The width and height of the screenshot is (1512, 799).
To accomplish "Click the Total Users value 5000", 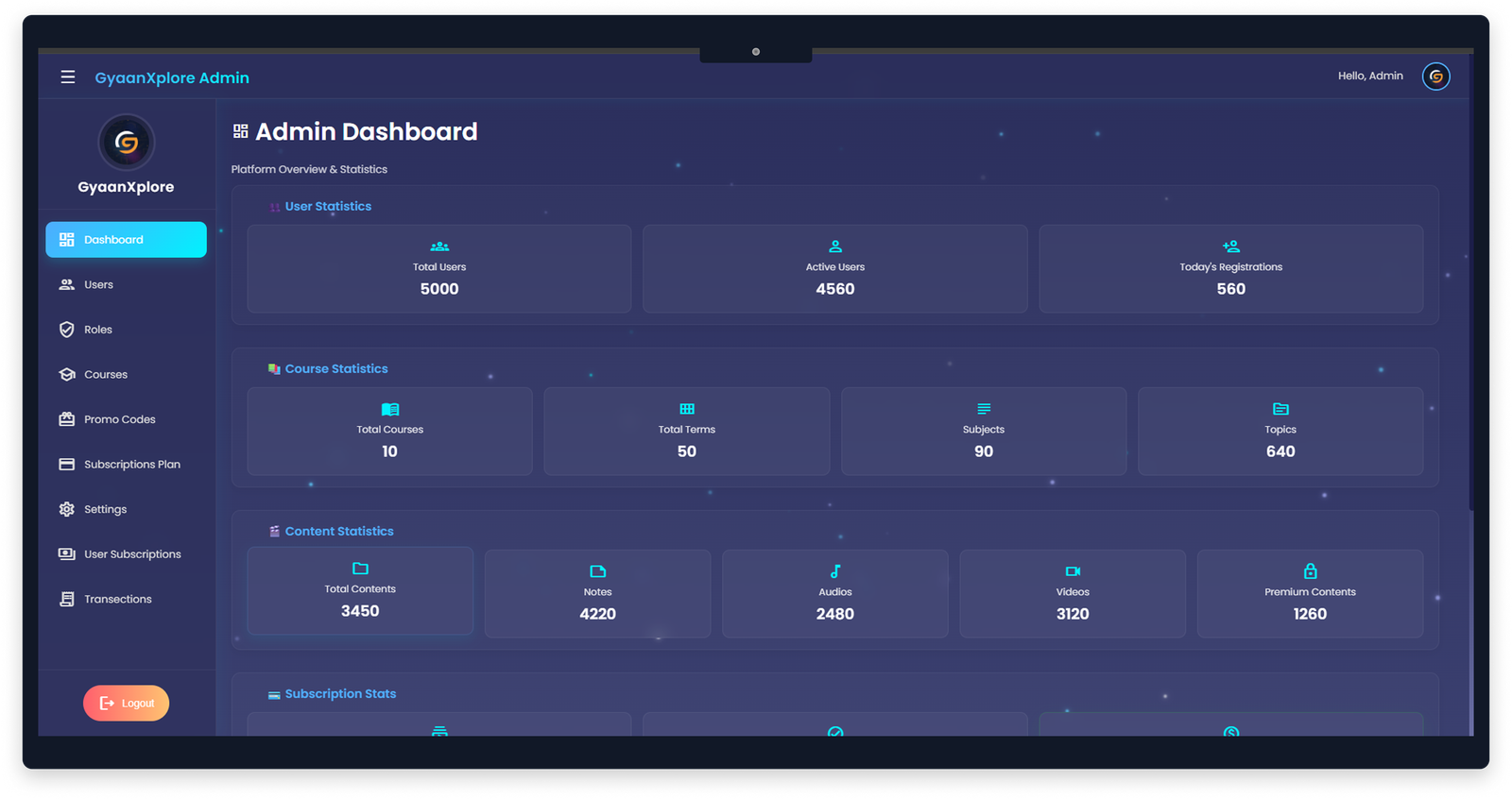I will coord(439,289).
